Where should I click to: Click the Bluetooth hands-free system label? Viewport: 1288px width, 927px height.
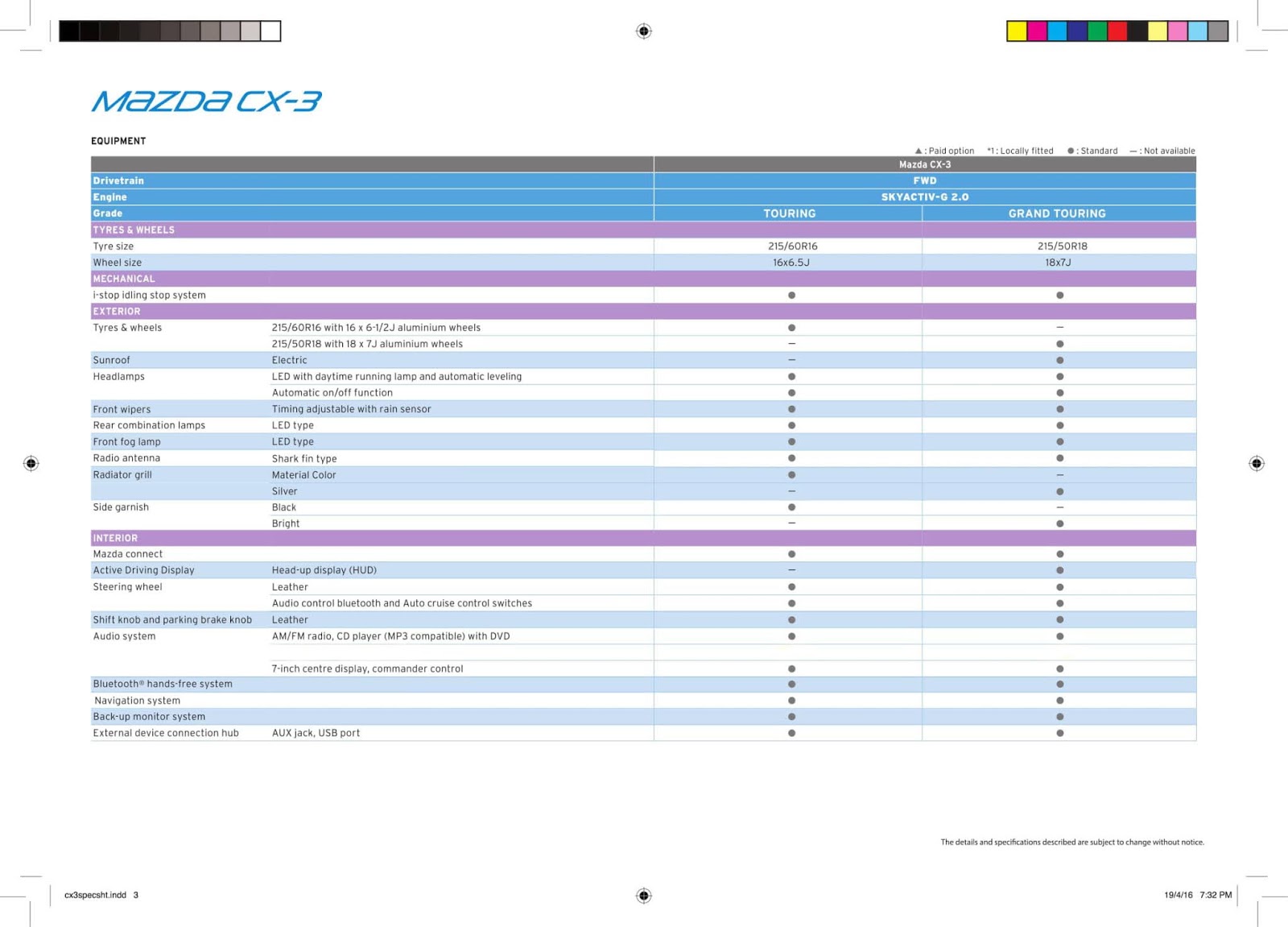163,684
